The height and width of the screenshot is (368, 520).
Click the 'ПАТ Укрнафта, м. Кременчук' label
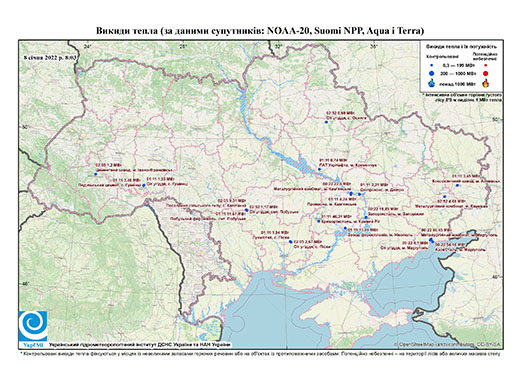[x=348, y=165]
